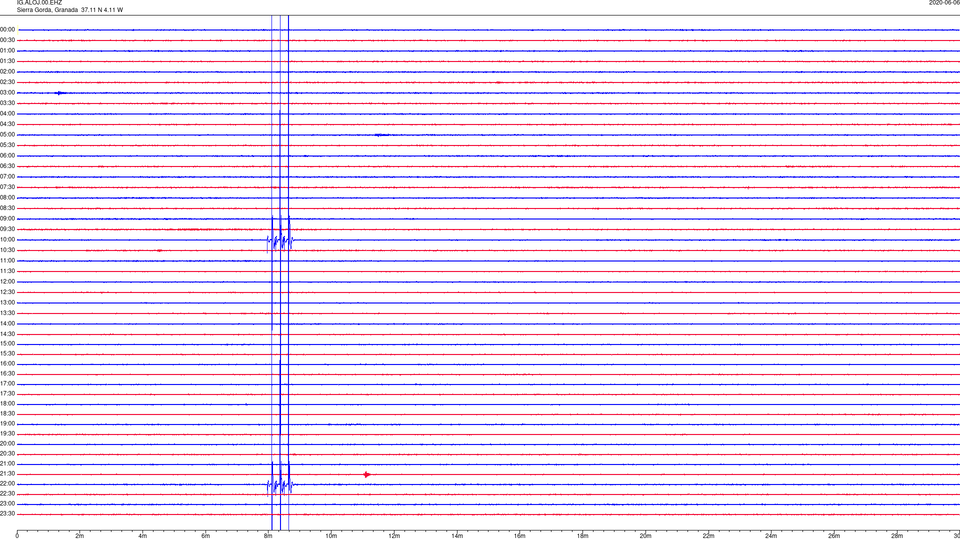Select the 16:00 time row label

click(7, 364)
